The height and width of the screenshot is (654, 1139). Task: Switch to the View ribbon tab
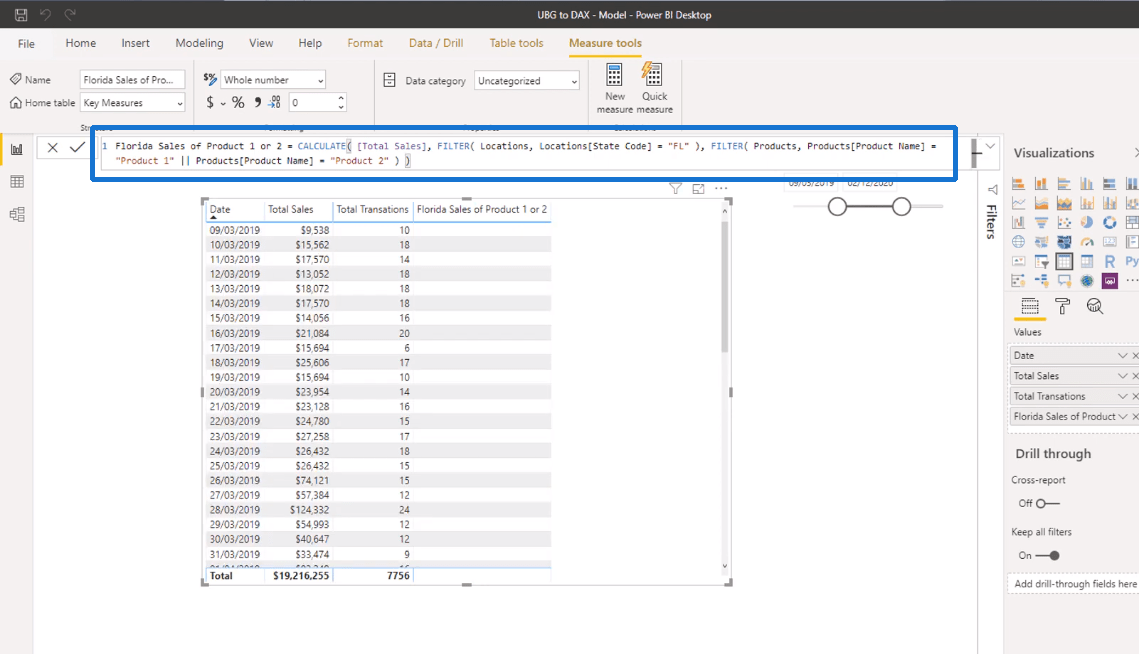pos(261,44)
